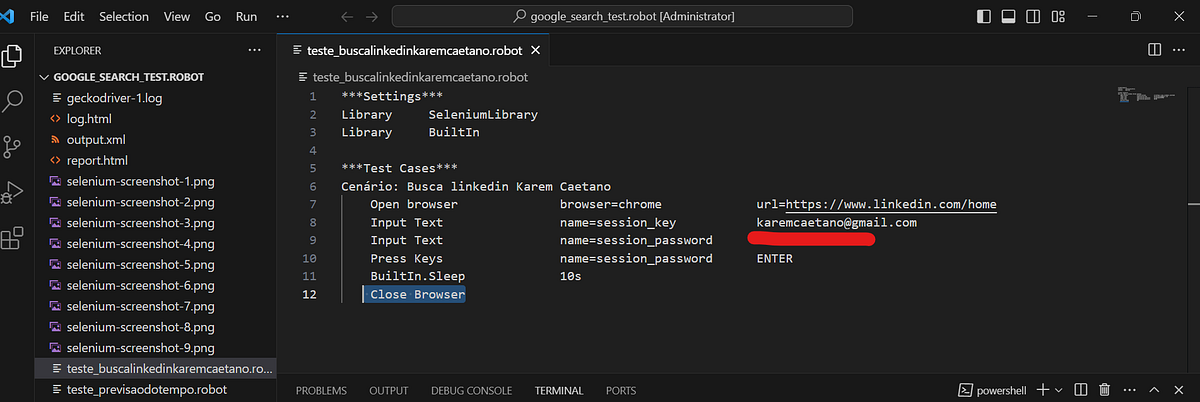Click the breadcrumb teste_buscalinkedinkaremcaetano.robot
Image resolution: width=1200 pixels, height=402 pixels.
pos(421,76)
